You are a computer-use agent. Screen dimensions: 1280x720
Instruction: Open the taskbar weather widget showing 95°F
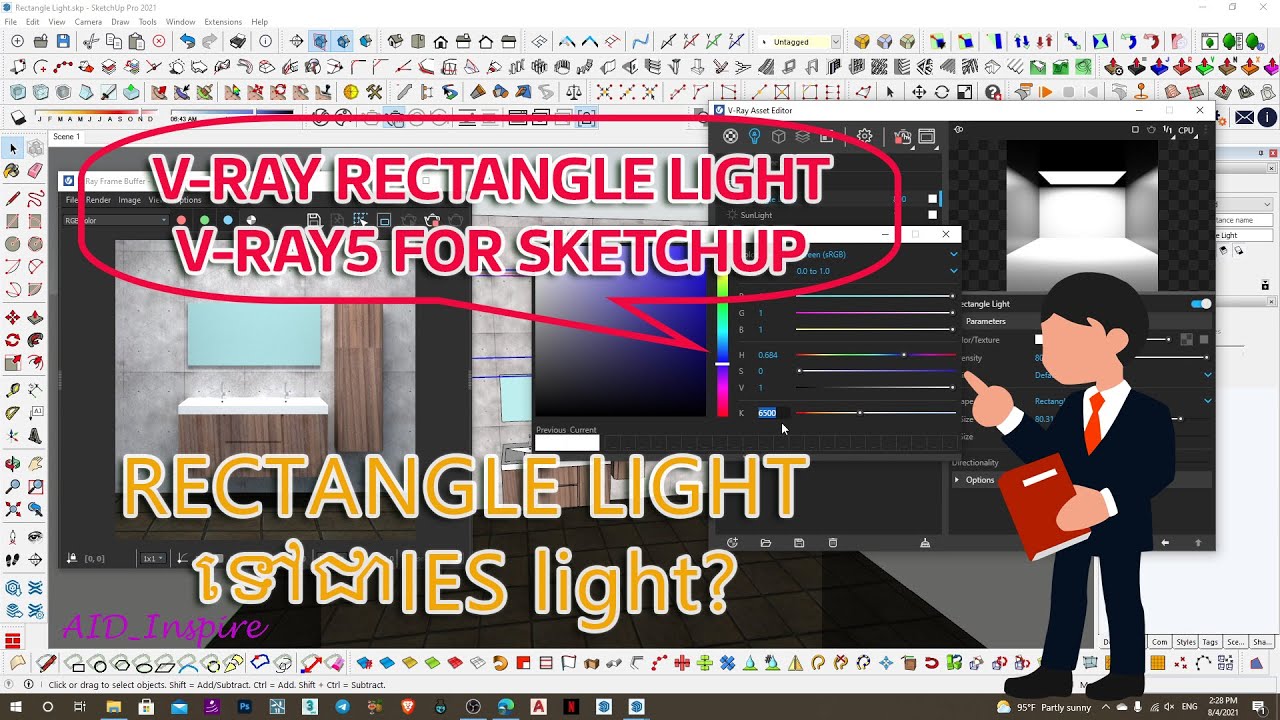point(1043,707)
